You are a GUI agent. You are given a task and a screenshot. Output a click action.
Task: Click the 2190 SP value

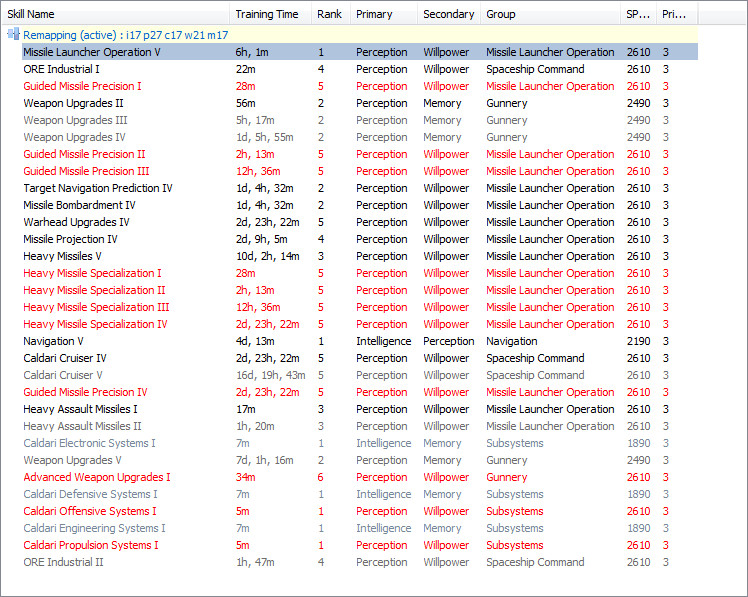click(x=638, y=342)
